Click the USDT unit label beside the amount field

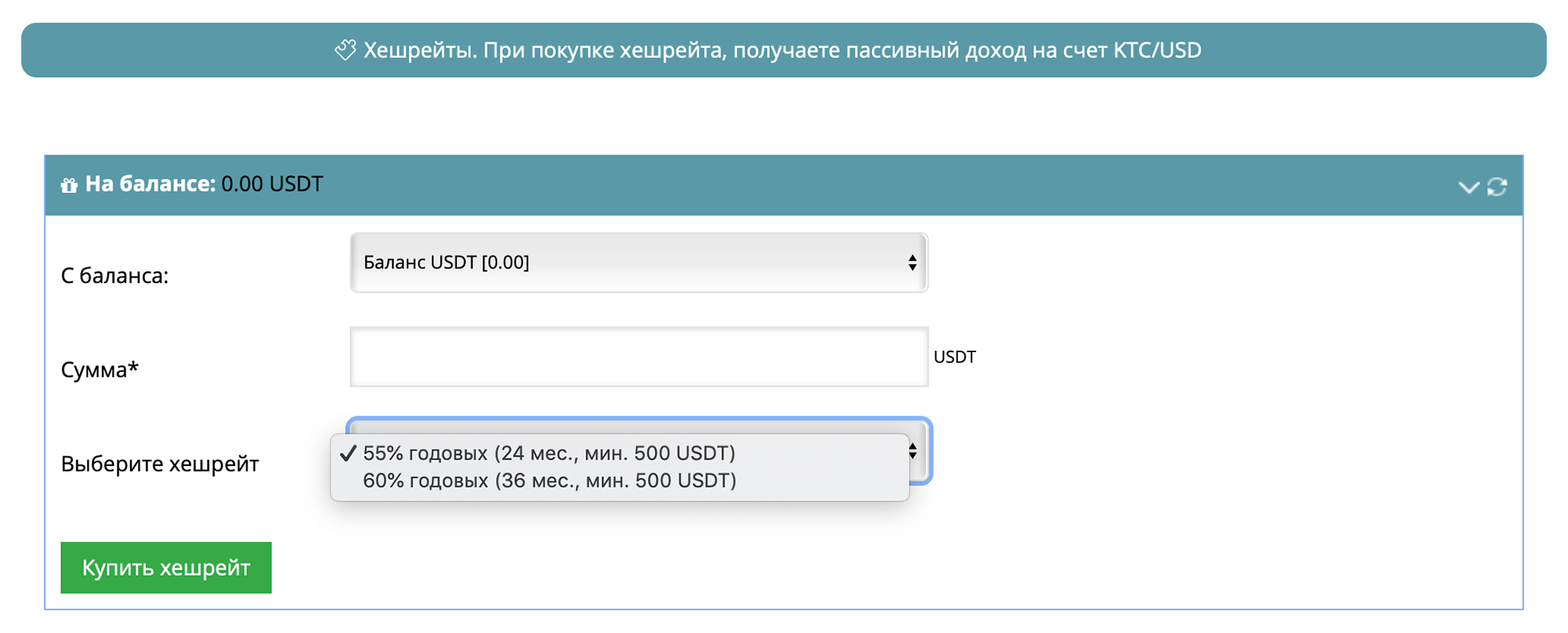tap(954, 358)
